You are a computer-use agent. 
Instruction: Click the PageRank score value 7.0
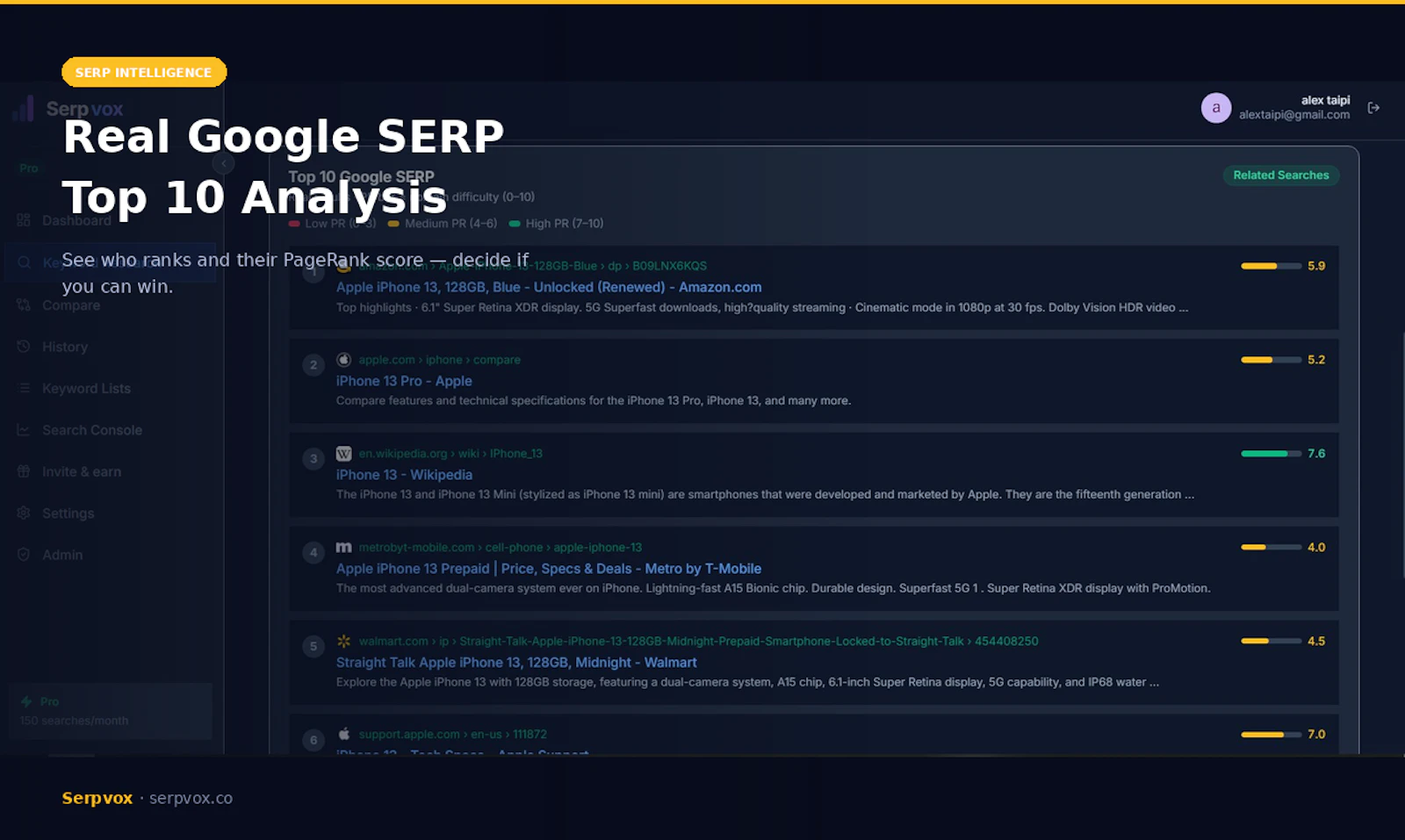(x=1316, y=735)
